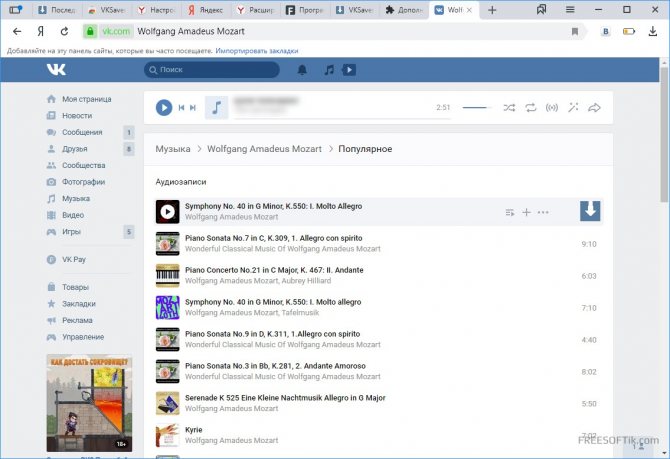The height and width of the screenshot is (459, 670).
Task: Play next queue icon on Symphony No. 40 row
Action: (x=510, y=212)
